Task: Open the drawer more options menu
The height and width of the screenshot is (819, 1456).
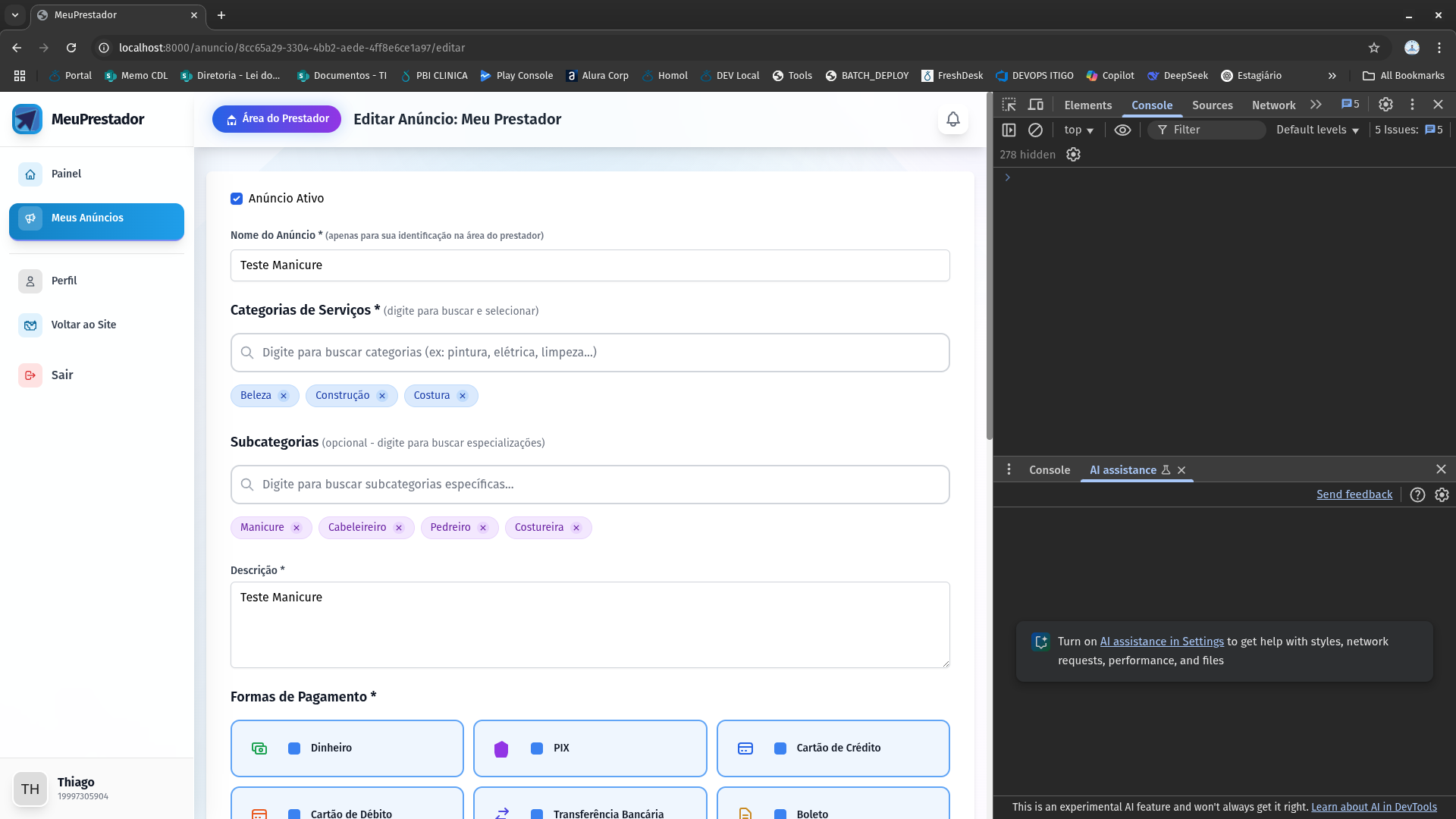Action: (1009, 470)
